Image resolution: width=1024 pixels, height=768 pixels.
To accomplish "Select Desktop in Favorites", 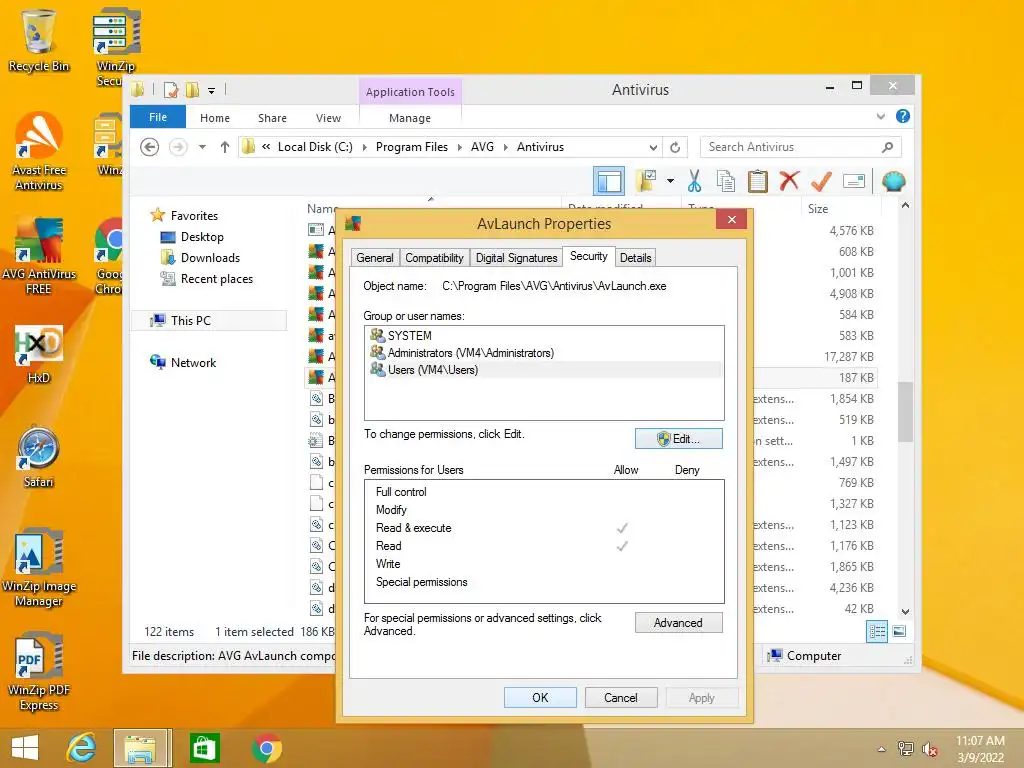I will (x=202, y=237).
